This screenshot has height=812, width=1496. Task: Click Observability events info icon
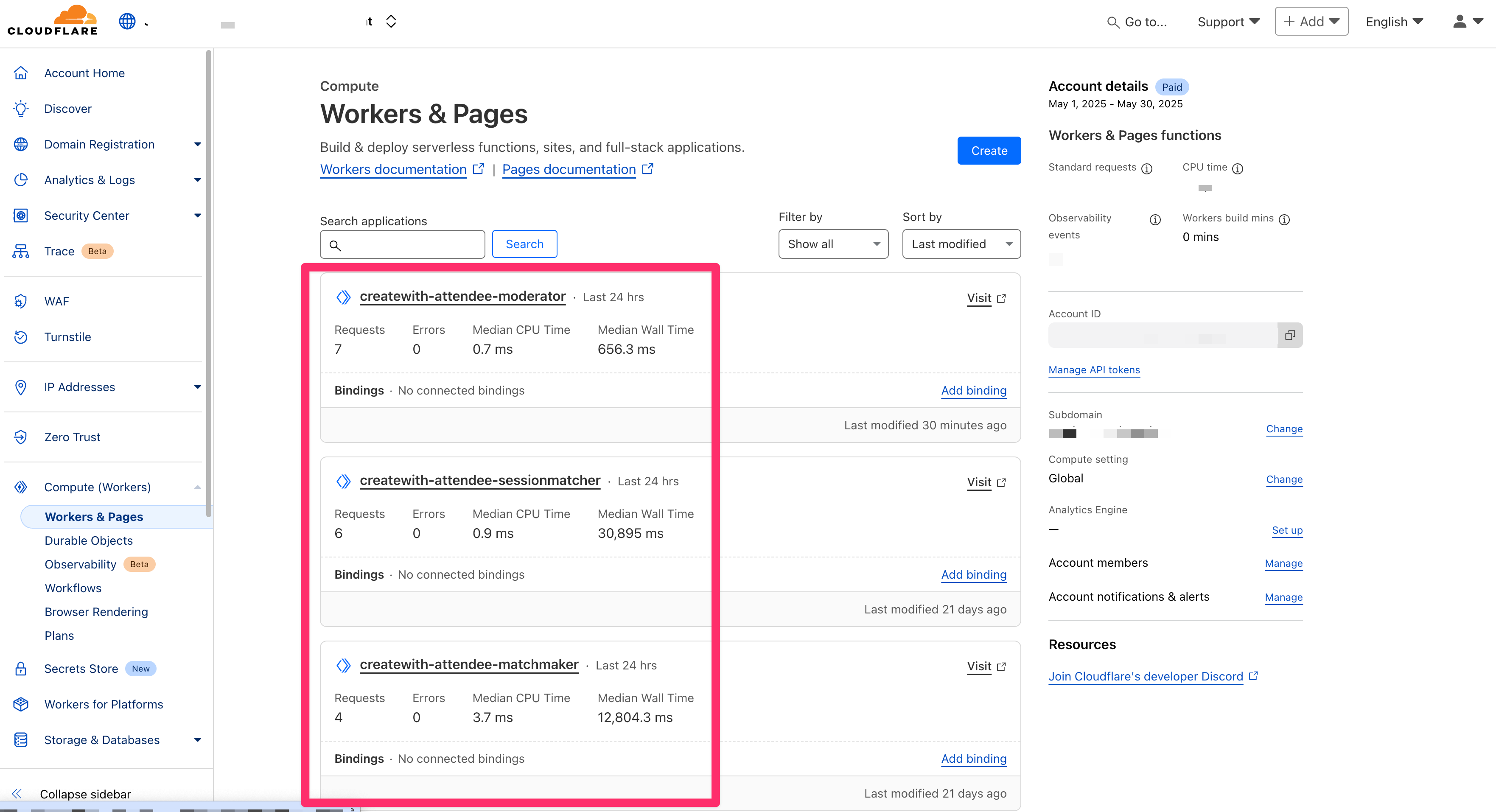tap(1155, 220)
